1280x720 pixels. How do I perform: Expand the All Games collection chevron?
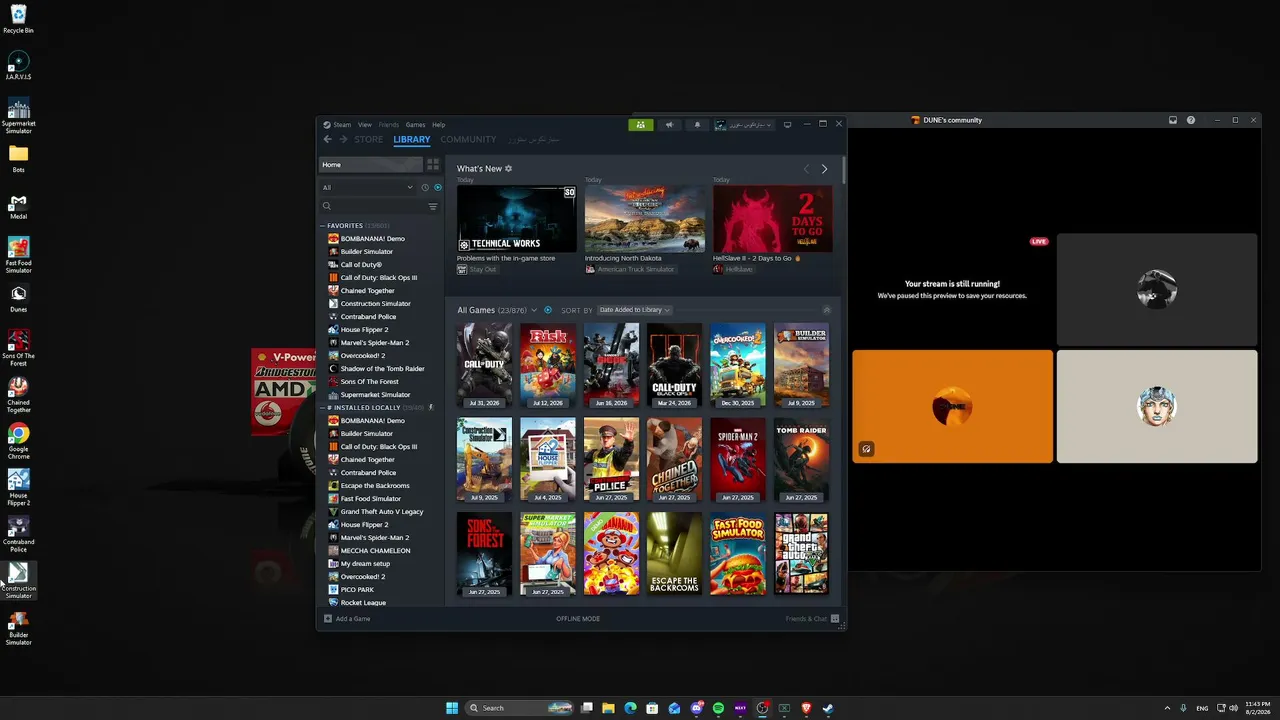(x=534, y=310)
